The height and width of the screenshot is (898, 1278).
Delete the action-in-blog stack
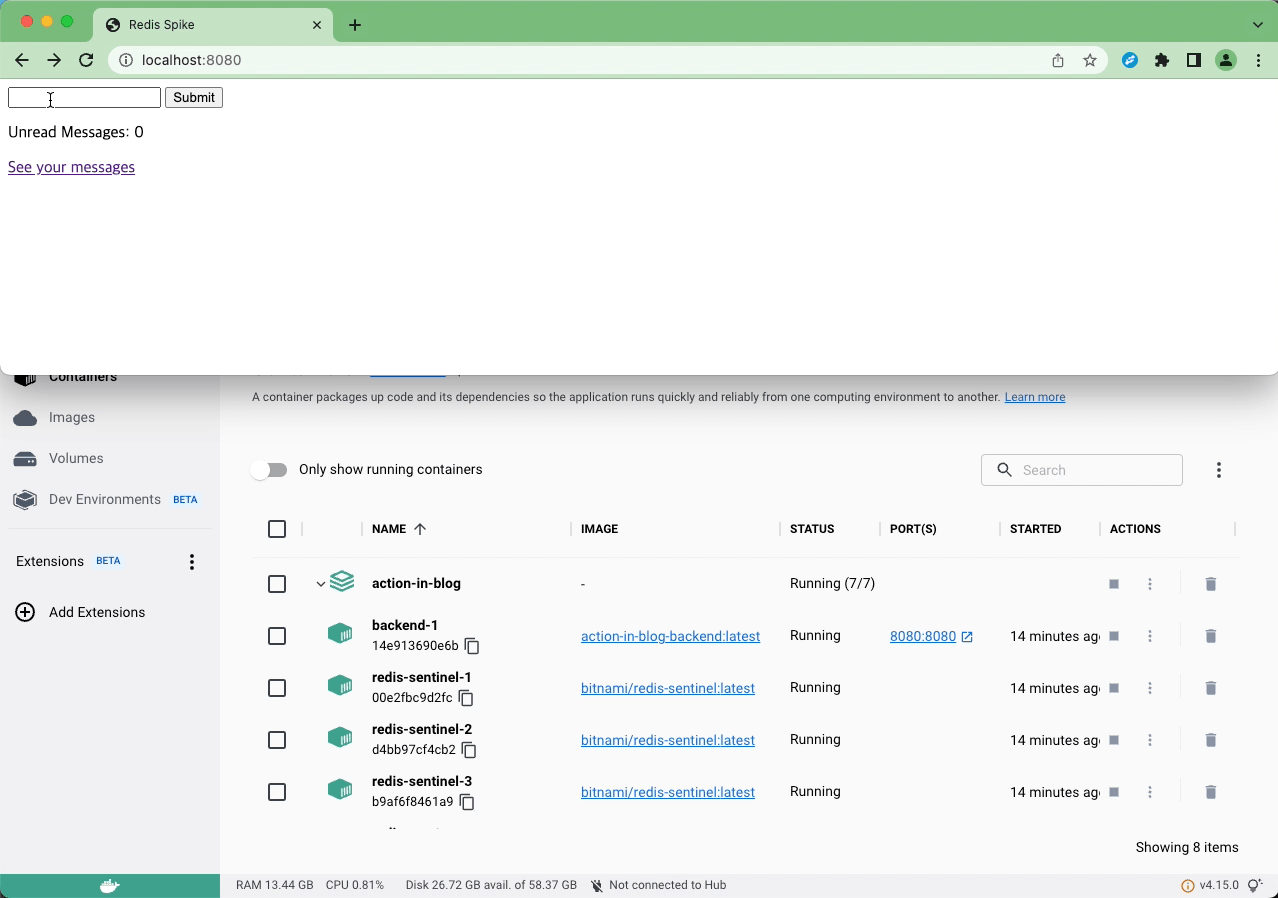pyautogui.click(x=1211, y=584)
